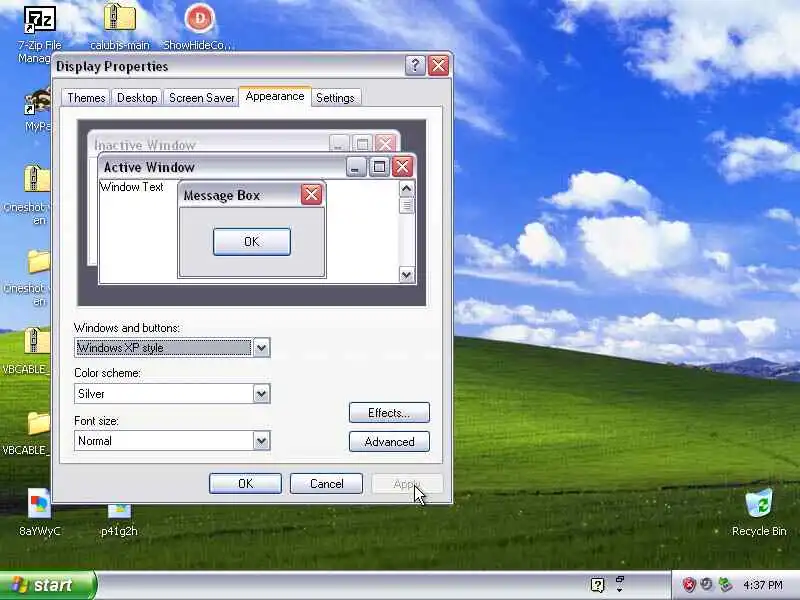Switch to the Settings tab

tap(335, 97)
